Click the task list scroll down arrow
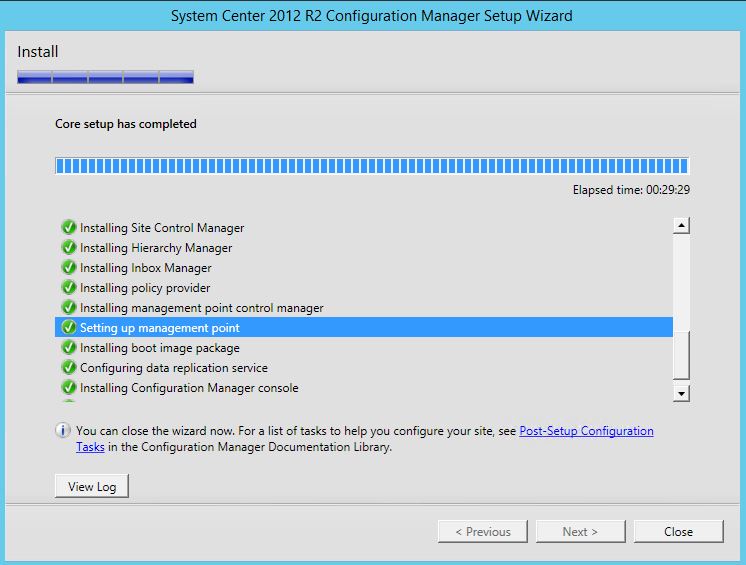Viewport: 746px width, 565px height. (x=681, y=393)
